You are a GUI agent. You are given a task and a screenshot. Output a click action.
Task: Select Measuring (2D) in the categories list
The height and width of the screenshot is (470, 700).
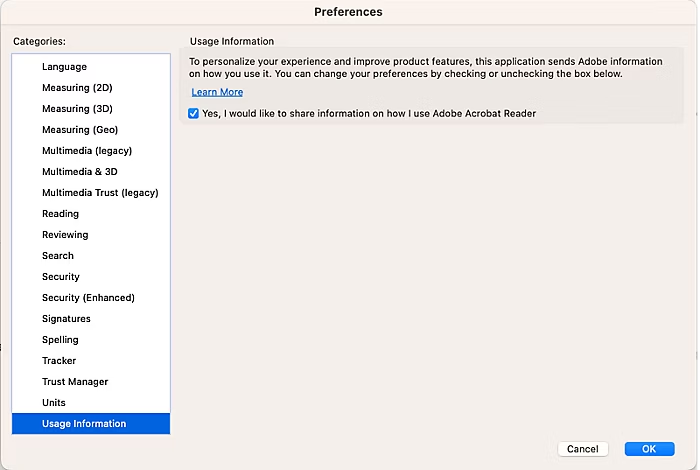77,88
